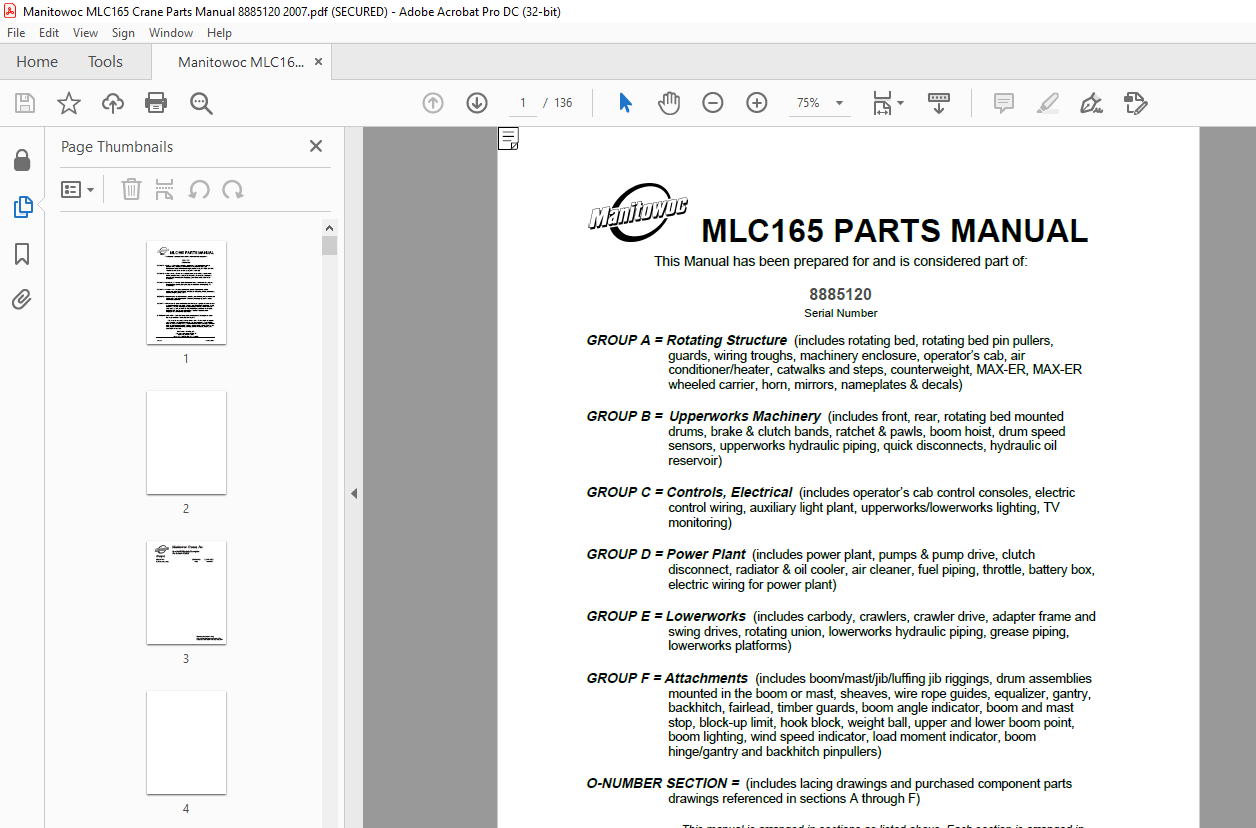The height and width of the screenshot is (828, 1256).
Task: Open the File menu
Action: pyautogui.click(x=16, y=33)
